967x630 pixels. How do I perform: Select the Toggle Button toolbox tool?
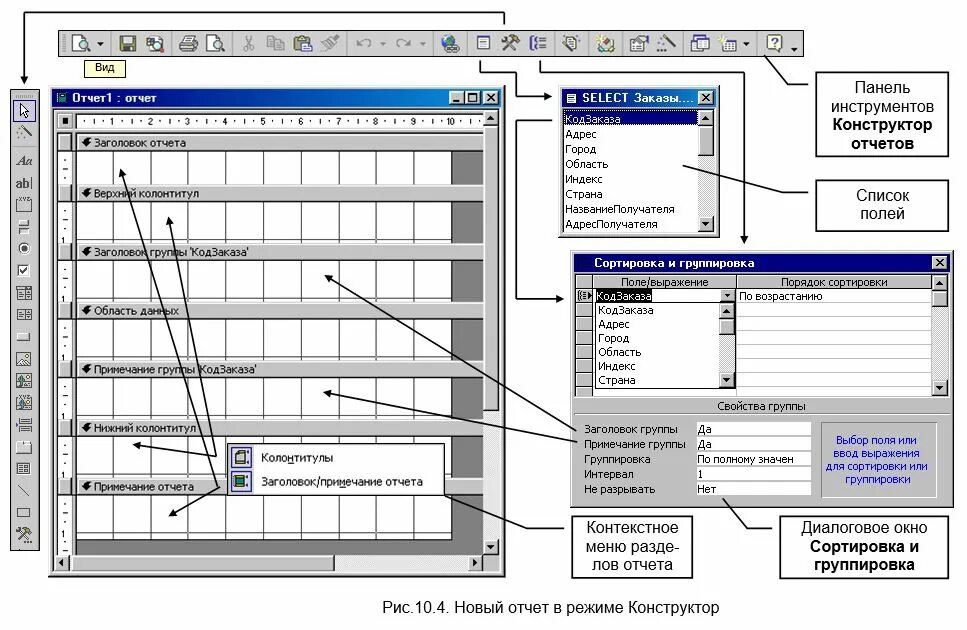(24, 227)
